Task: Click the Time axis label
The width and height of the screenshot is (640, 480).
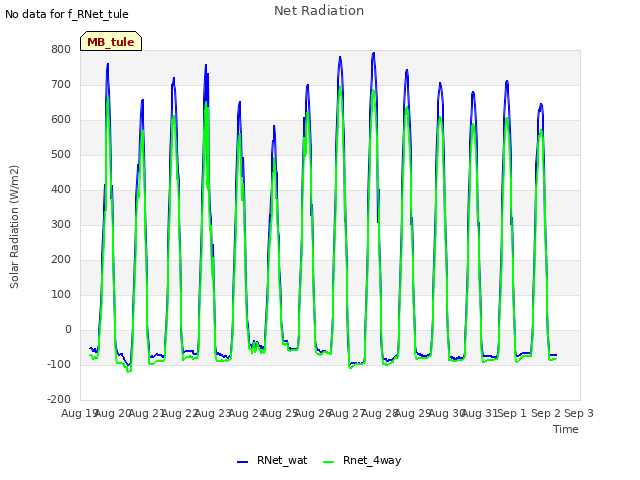Action: 566,429
